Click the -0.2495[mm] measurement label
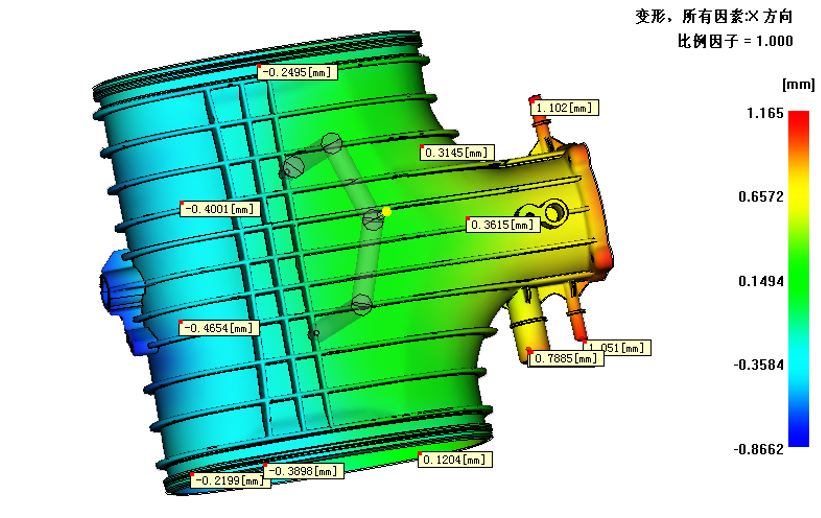Viewport: 821px width, 518px height. coord(296,72)
